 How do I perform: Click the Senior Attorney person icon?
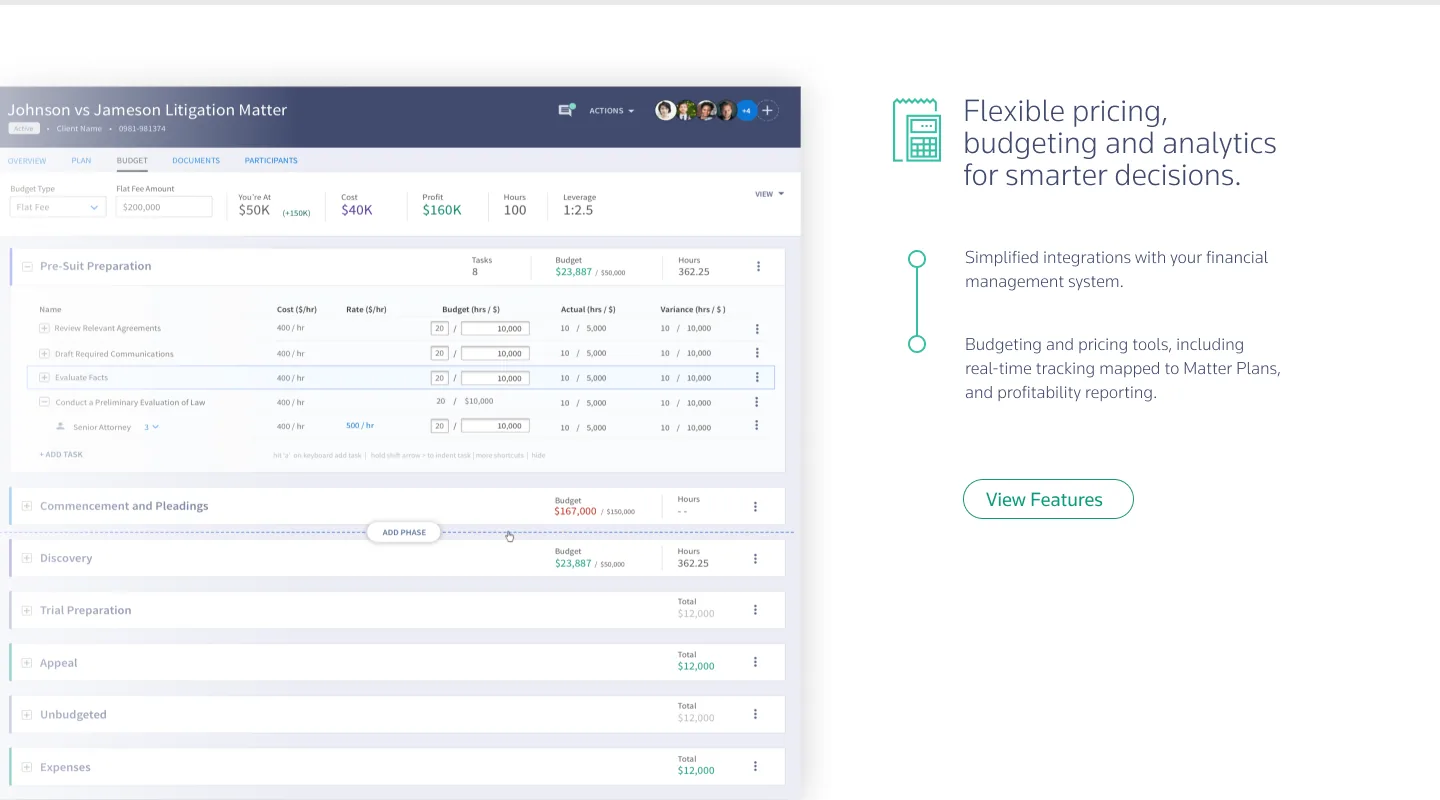[60, 426]
